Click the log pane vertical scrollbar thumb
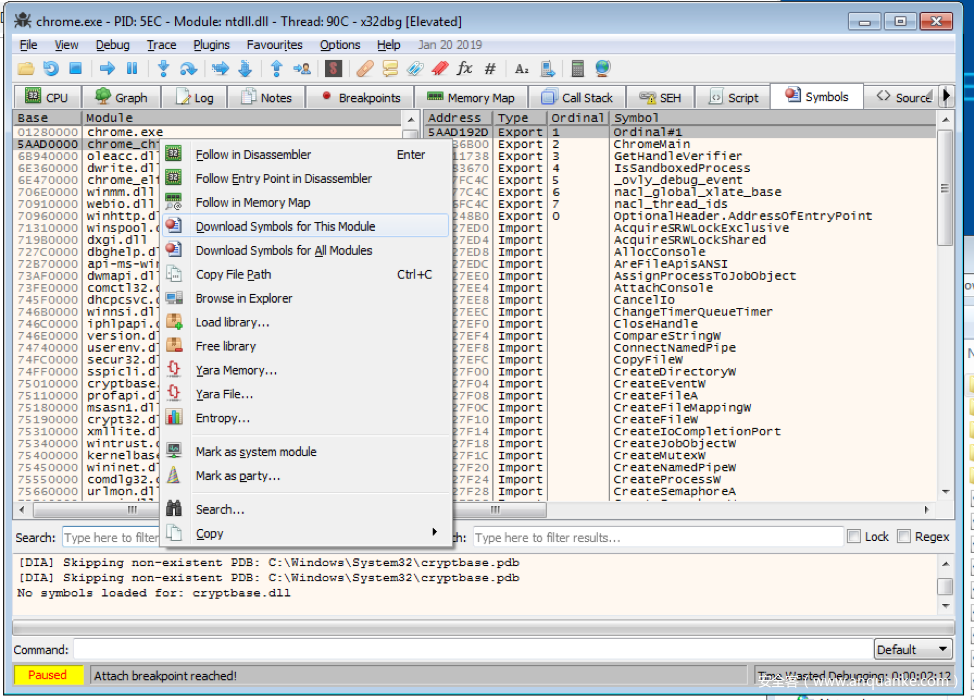Viewport: 974px width, 700px height. click(945, 586)
